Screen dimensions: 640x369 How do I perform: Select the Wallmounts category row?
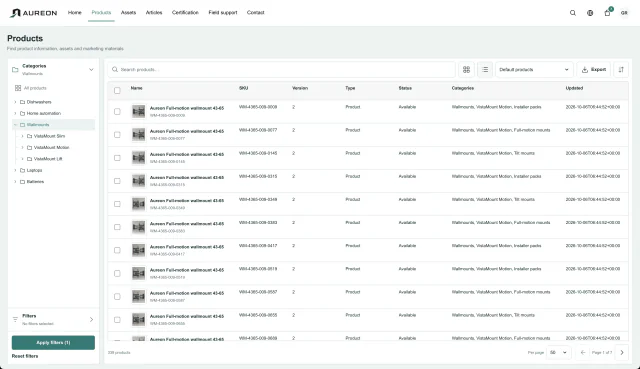[x=53, y=125]
